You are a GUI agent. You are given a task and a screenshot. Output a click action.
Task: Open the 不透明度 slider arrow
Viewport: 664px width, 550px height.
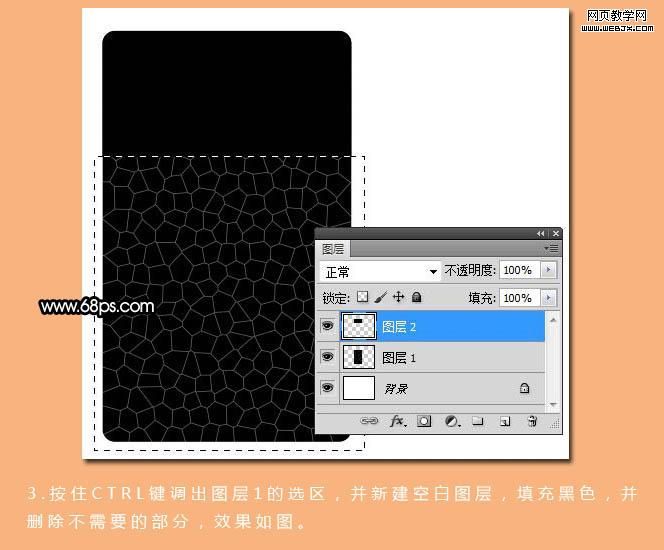coord(548,270)
